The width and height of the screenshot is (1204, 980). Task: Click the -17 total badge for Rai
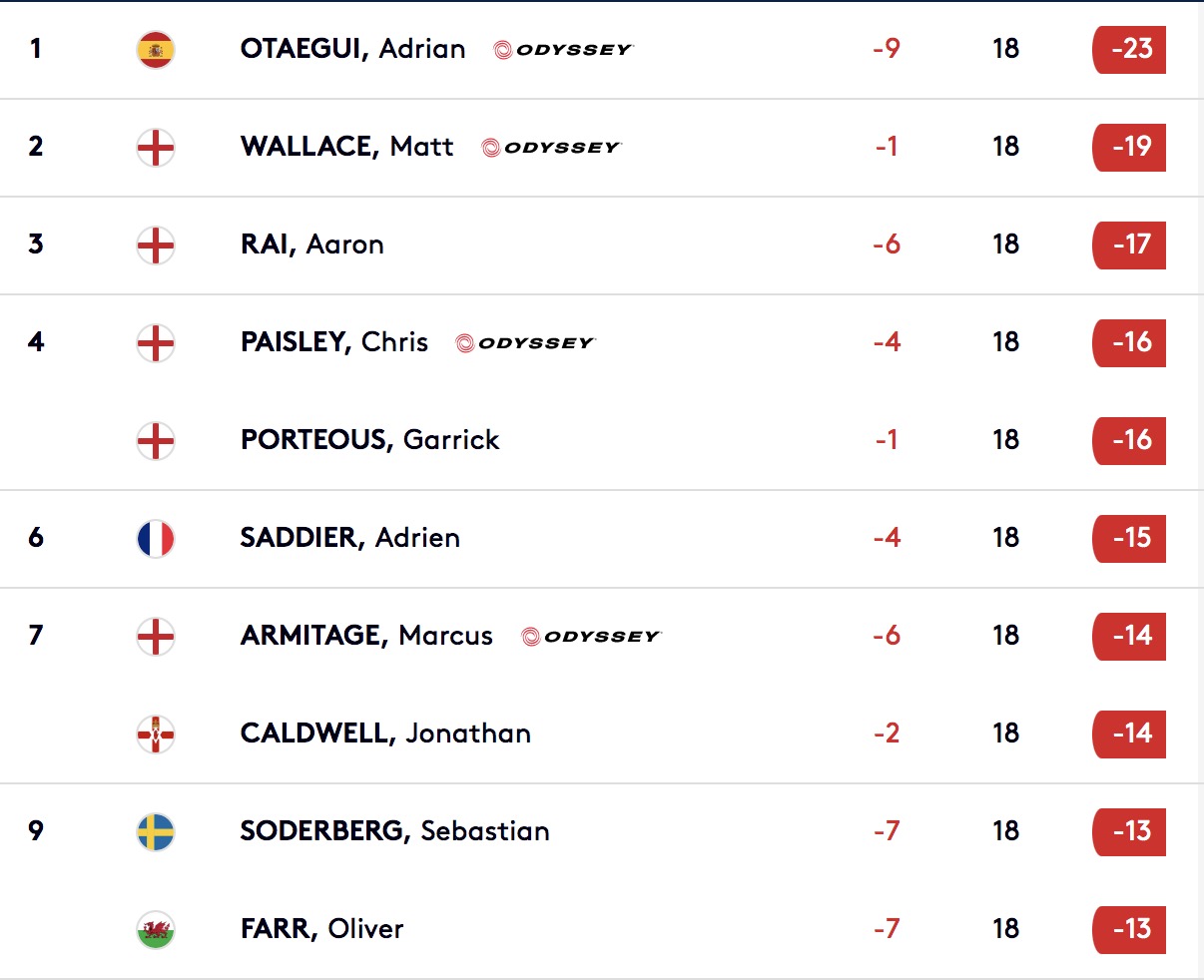(1129, 245)
